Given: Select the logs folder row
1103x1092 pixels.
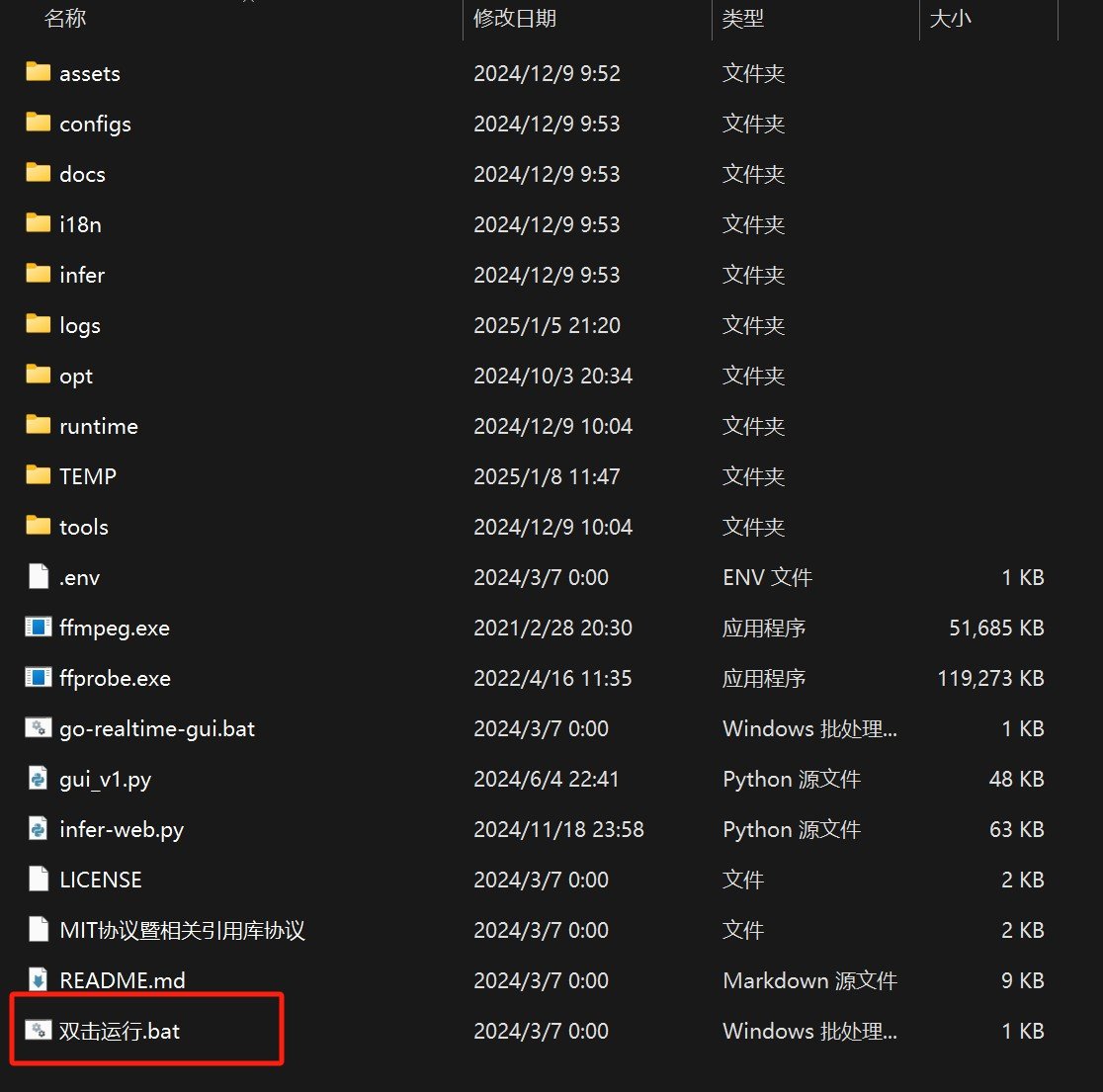Looking at the screenshot, I should coord(79,324).
